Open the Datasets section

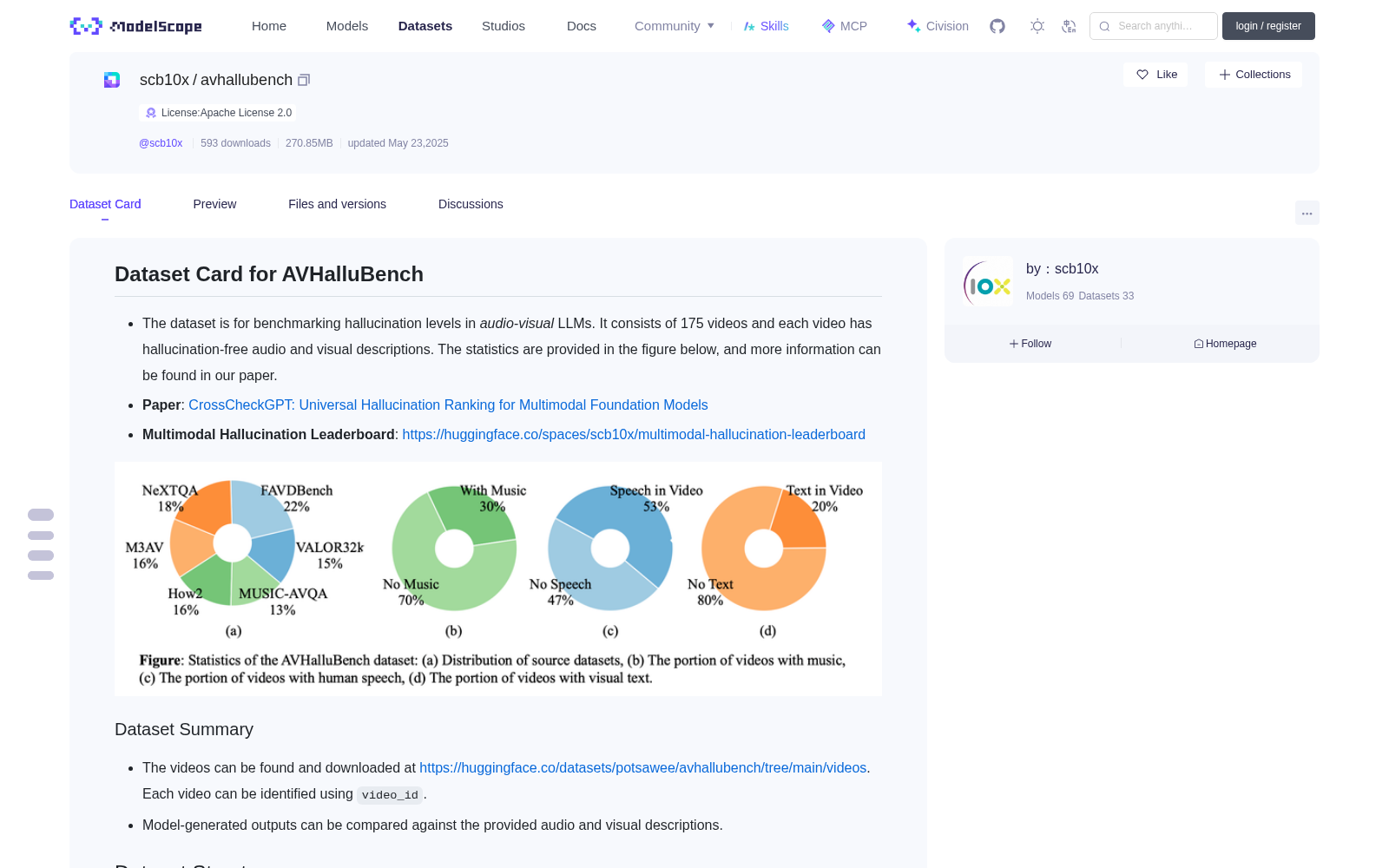[425, 26]
